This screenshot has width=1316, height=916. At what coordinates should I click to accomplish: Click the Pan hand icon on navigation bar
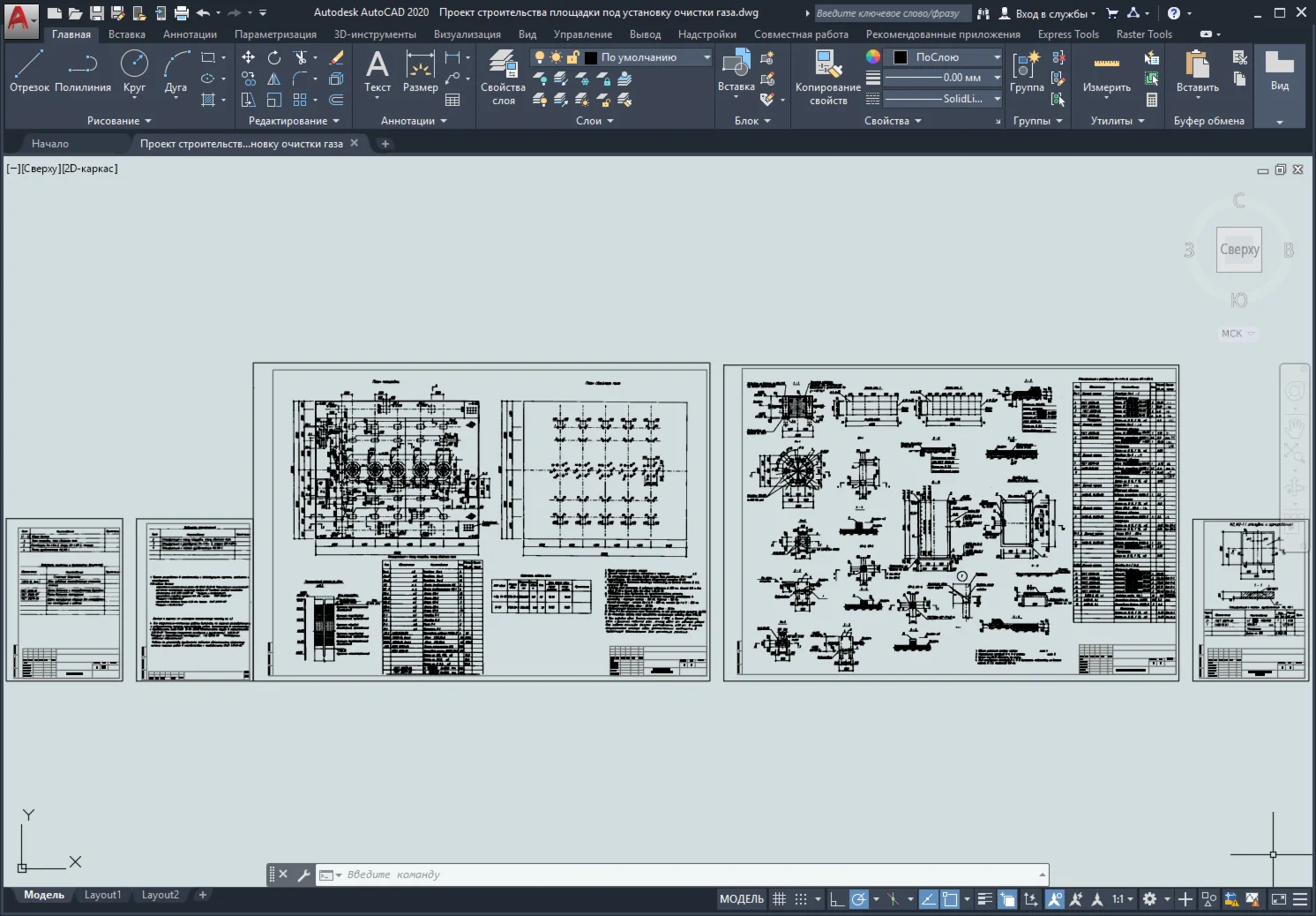coord(1295,428)
